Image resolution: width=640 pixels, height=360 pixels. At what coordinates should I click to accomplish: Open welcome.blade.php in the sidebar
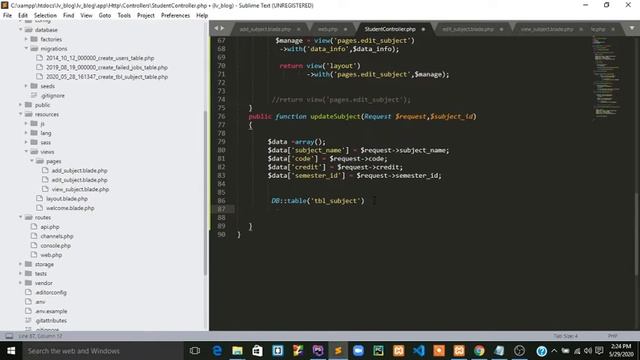[x=70, y=208]
